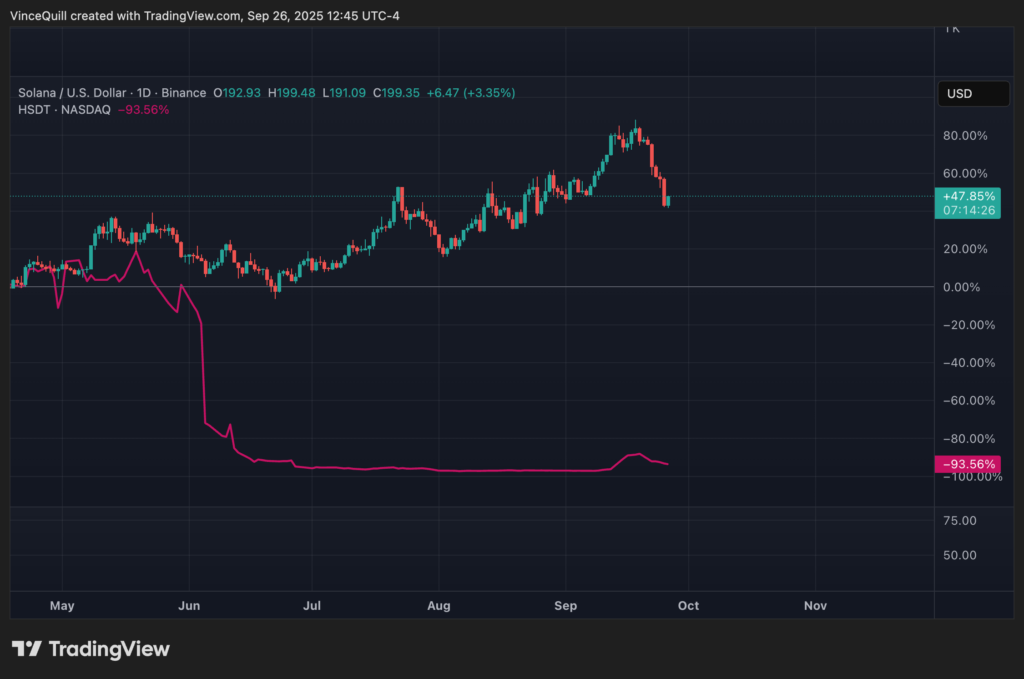This screenshot has width=1024, height=679.
Task: Click the Nov label on the time axis
Action: pos(815,605)
